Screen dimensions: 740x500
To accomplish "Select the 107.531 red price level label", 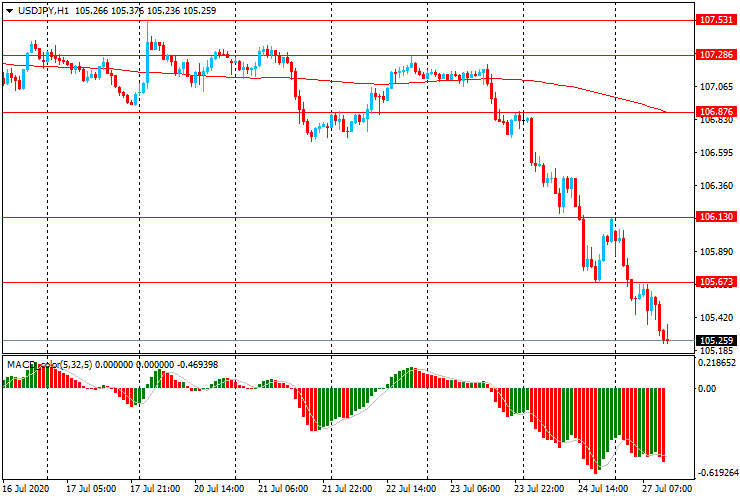I will (x=716, y=20).
